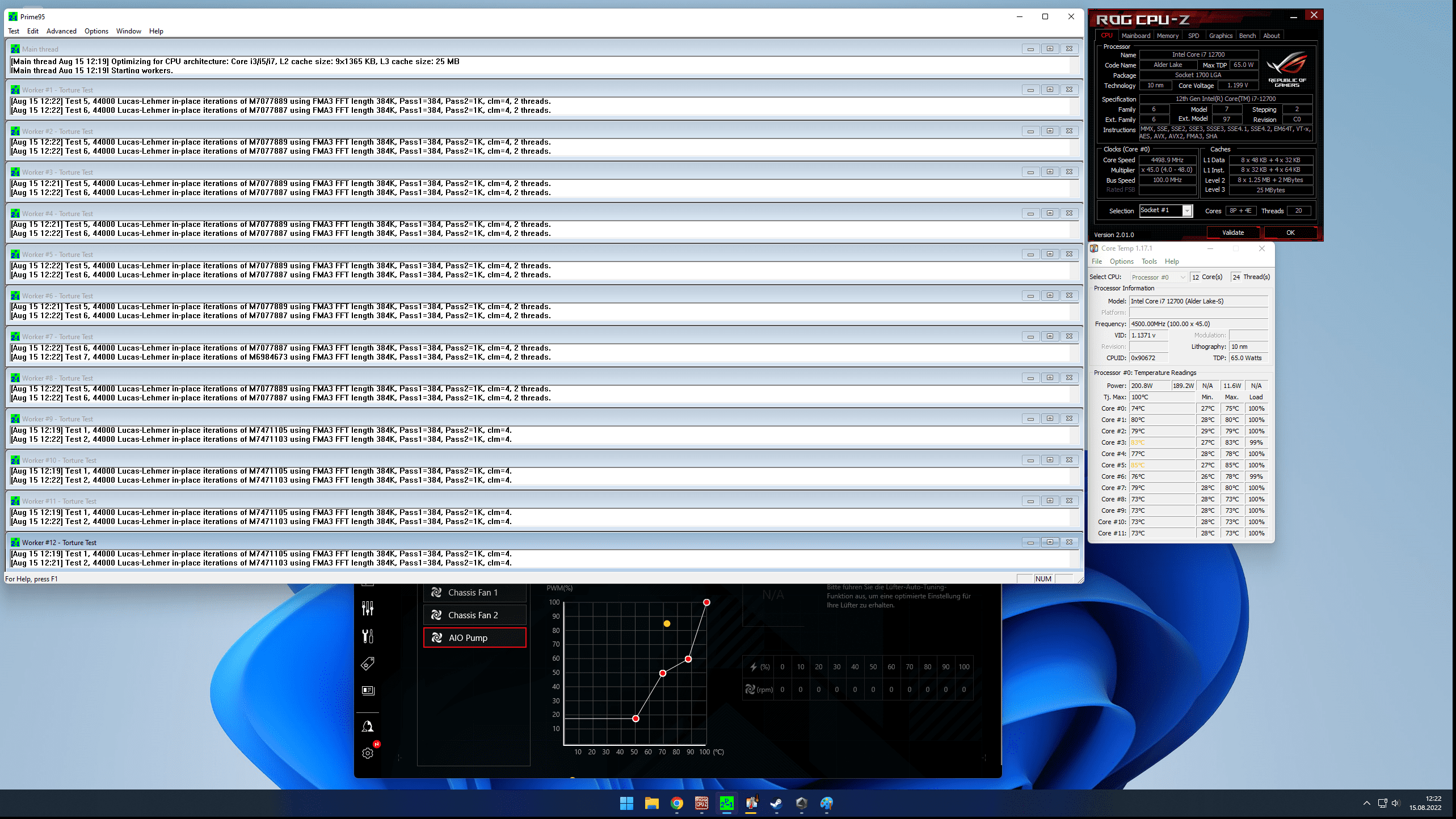Open settings gear with notification badge

(368, 753)
